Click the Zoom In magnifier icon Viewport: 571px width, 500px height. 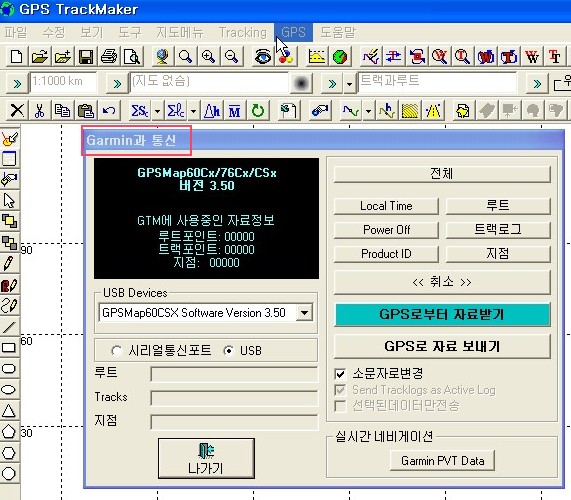tap(208, 57)
